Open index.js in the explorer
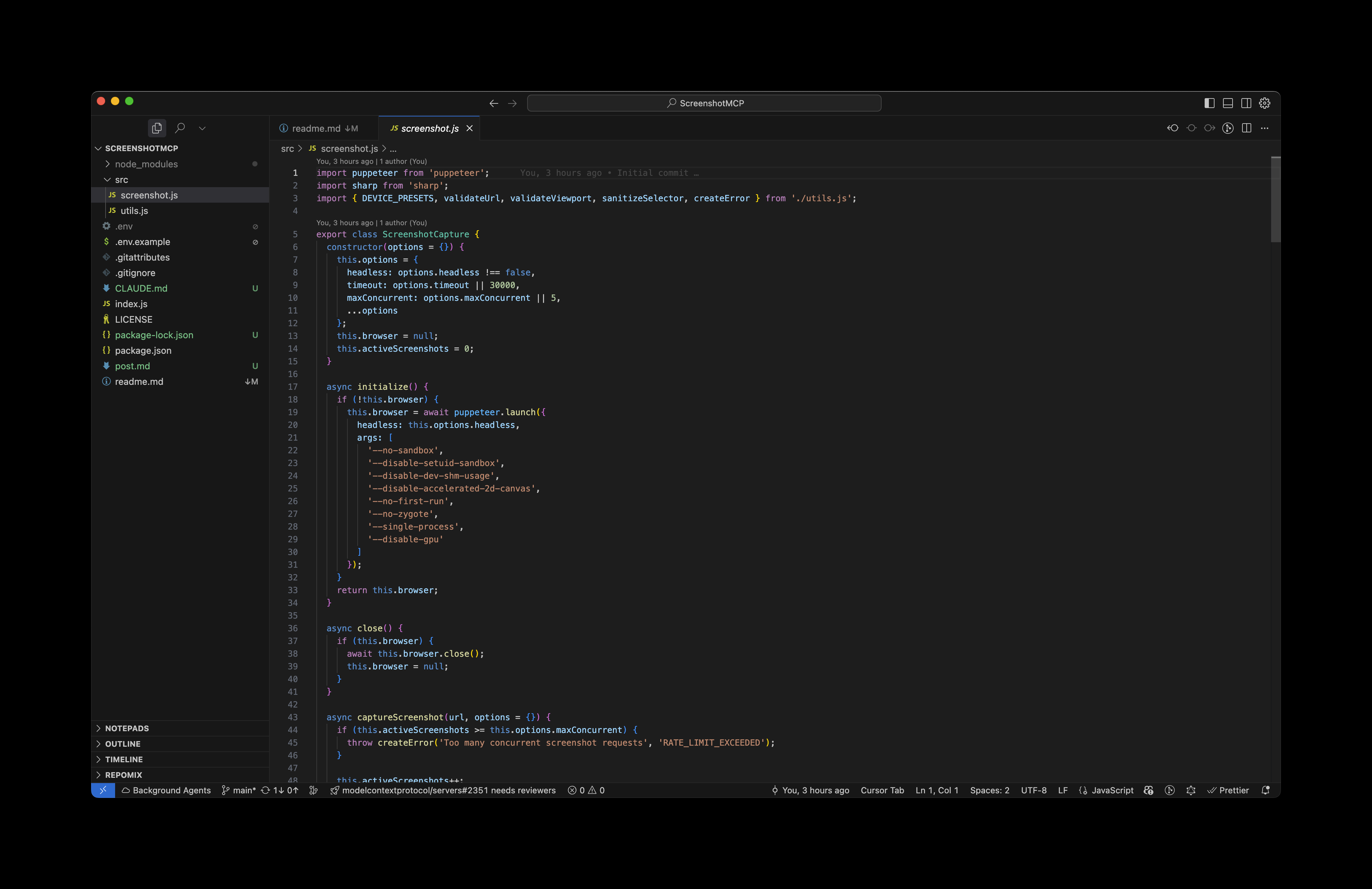Image resolution: width=1372 pixels, height=889 pixels. coord(180,304)
